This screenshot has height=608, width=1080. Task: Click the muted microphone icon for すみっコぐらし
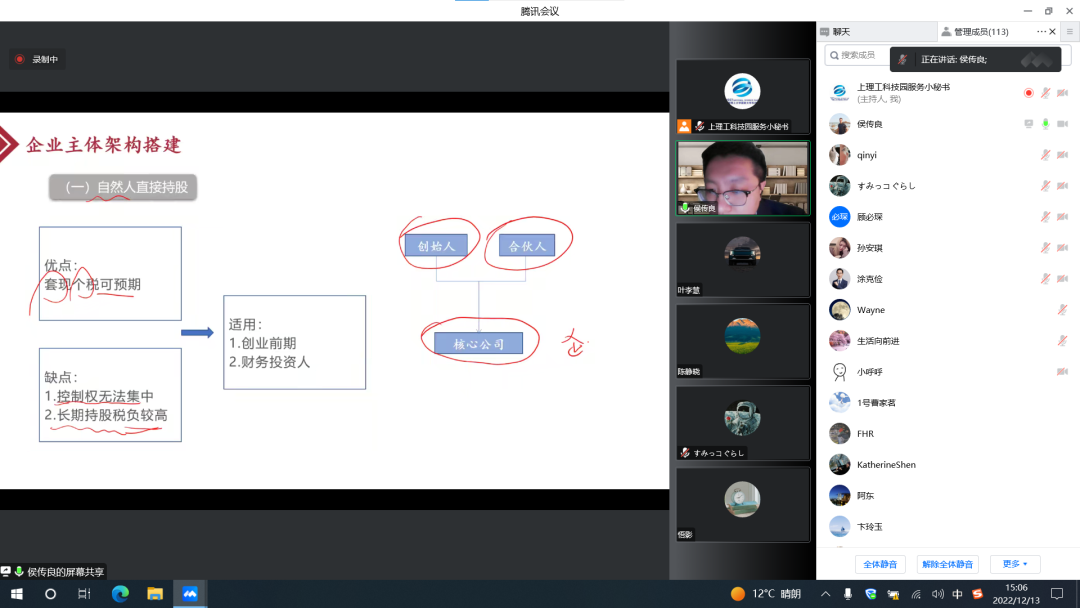point(1046,186)
